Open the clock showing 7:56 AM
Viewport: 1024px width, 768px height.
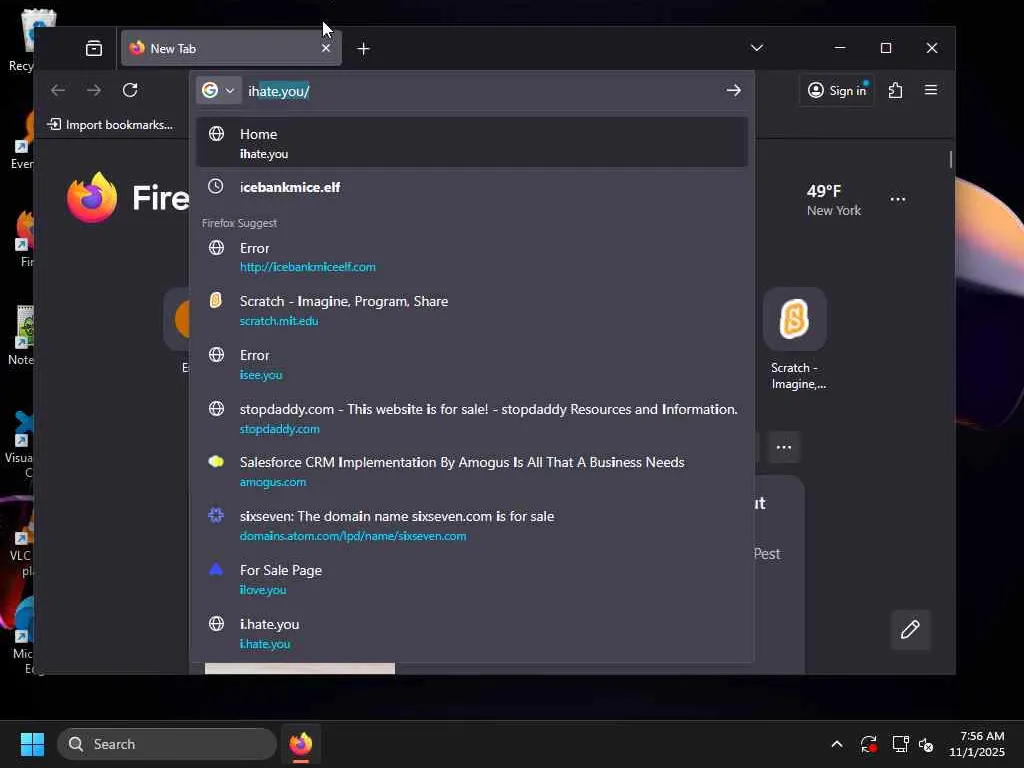(x=977, y=744)
